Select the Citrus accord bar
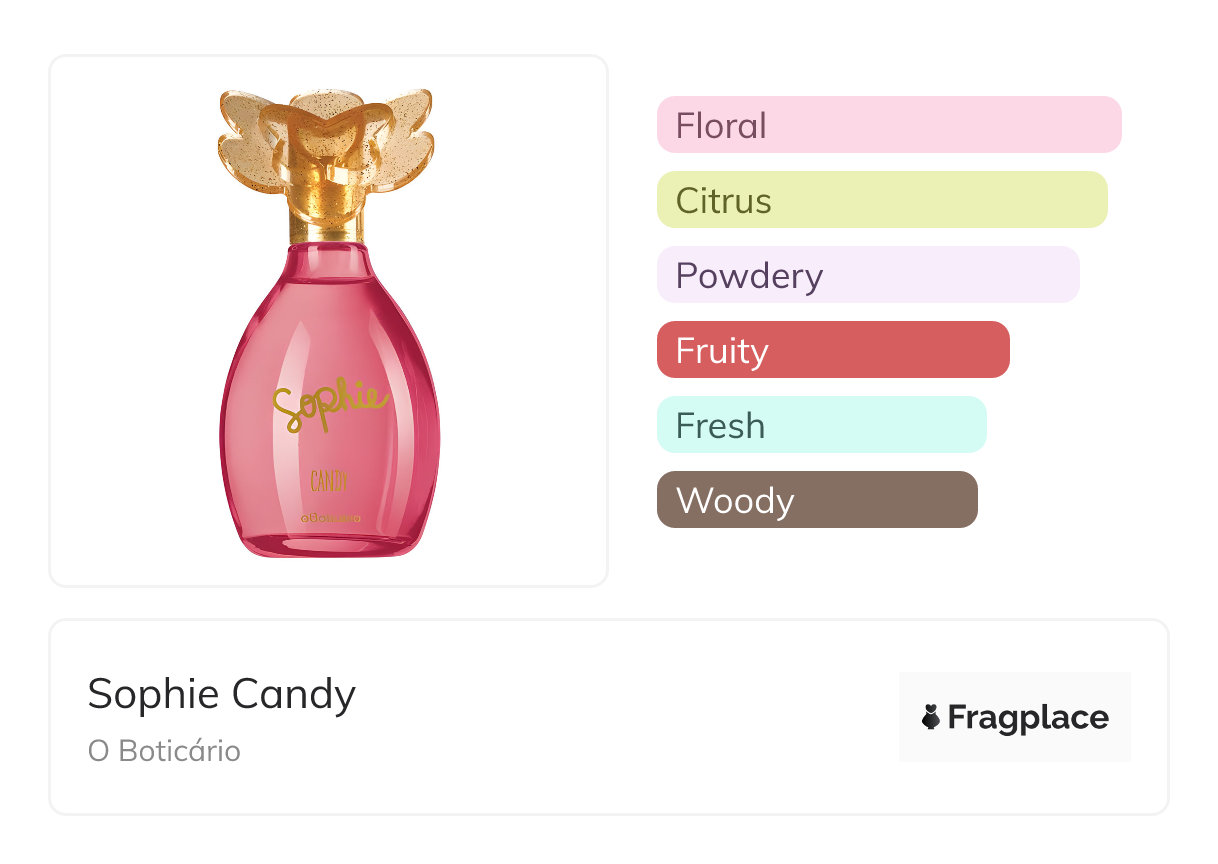The image size is (1218, 864). pos(881,200)
